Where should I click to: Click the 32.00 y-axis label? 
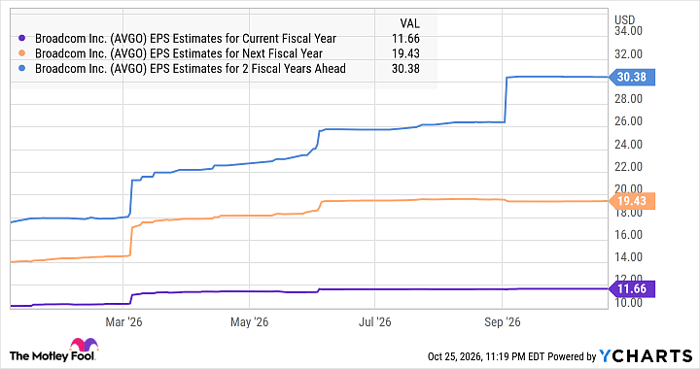click(629, 54)
